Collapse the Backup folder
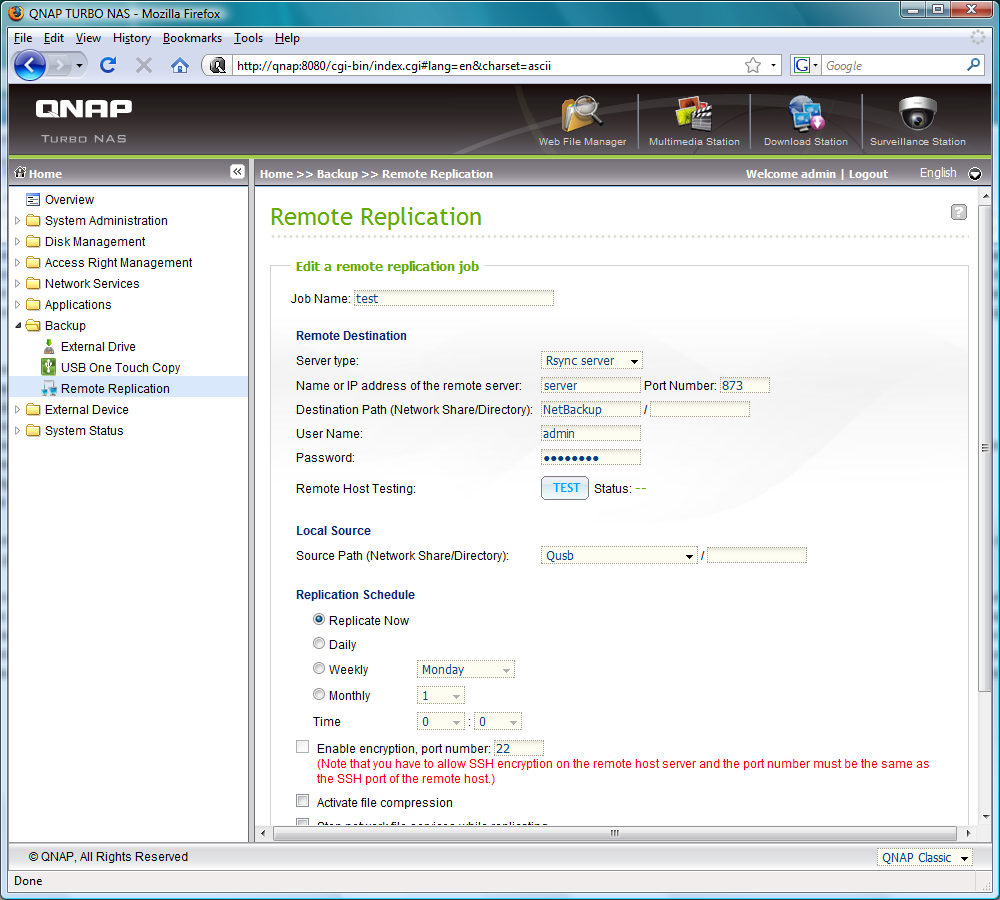The height and width of the screenshot is (900, 1000). [x=18, y=325]
